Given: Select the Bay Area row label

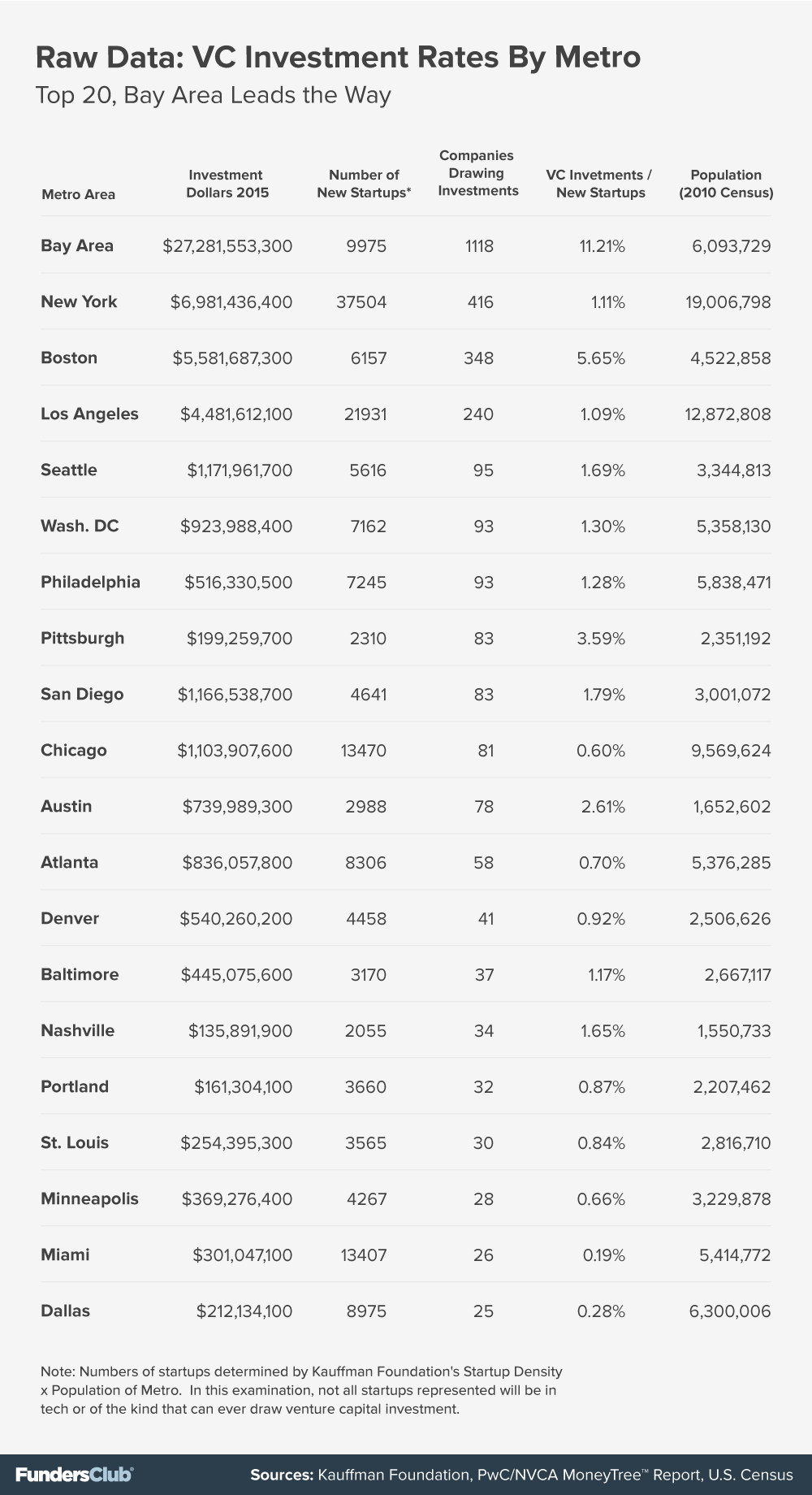Looking at the screenshot, I should coord(77,245).
